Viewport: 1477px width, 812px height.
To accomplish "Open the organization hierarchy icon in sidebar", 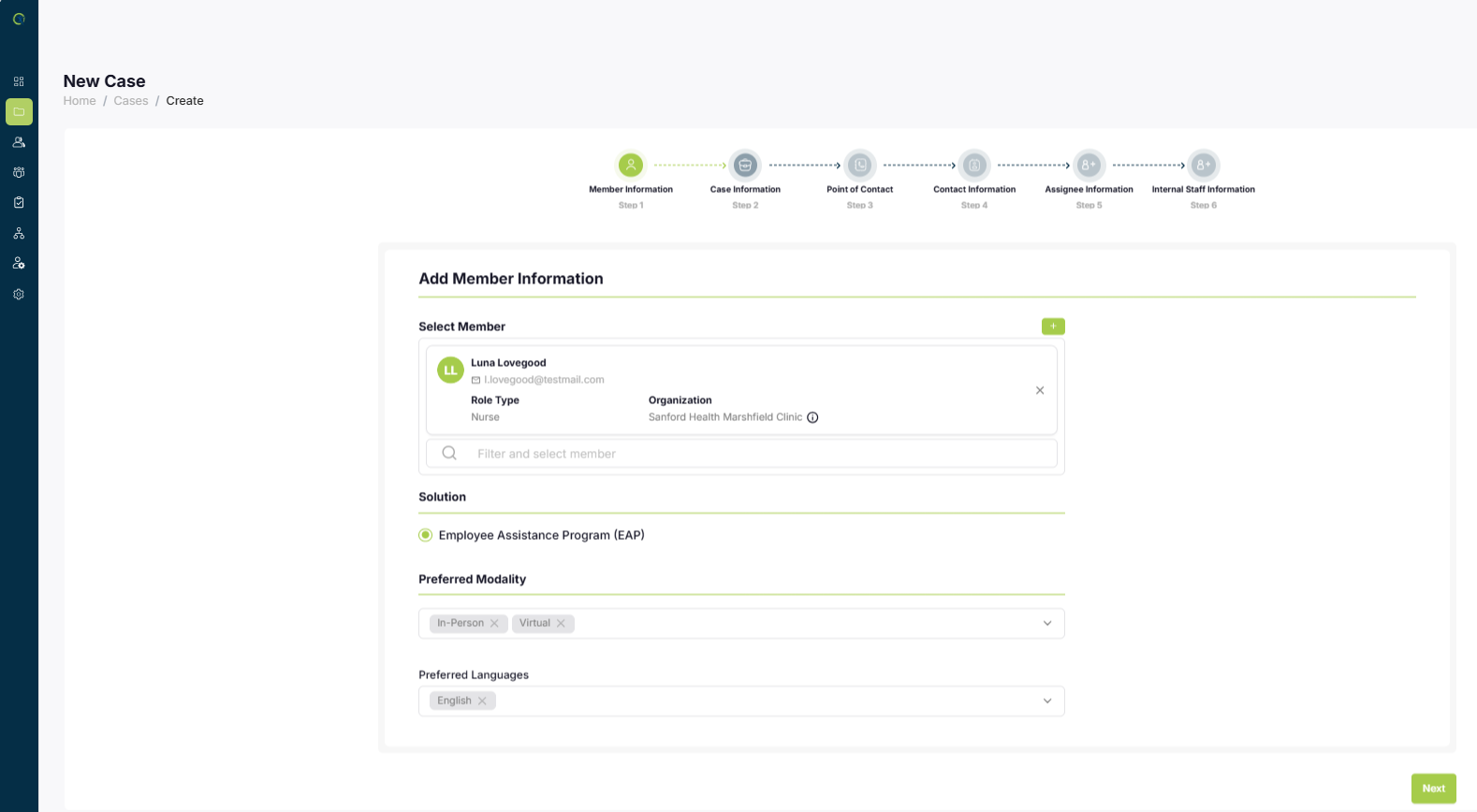I will pyautogui.click(x=19, y=233).
